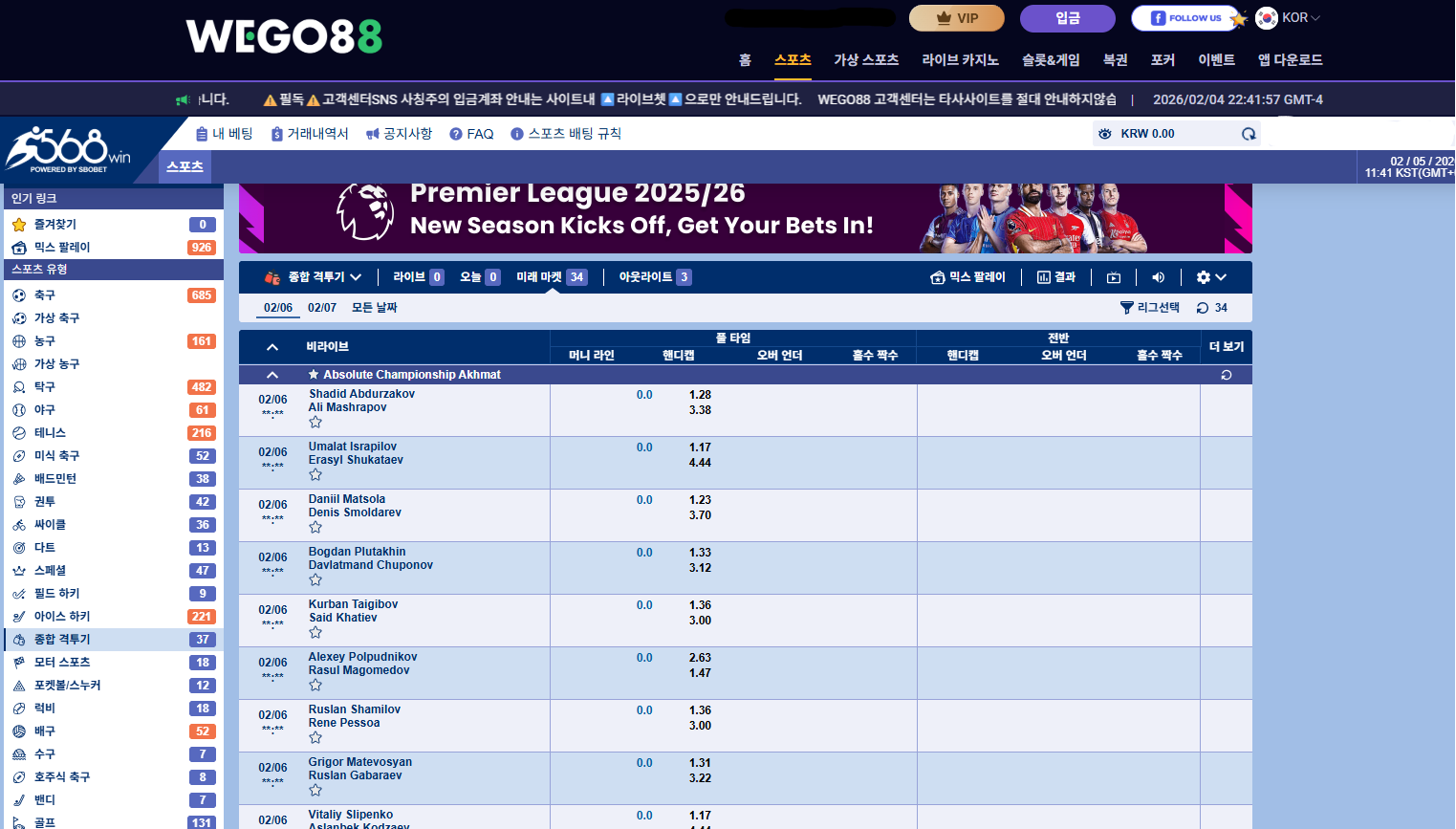Refresh the KRW balance
The image size is (1456, 829).
tap(1248, 134)
